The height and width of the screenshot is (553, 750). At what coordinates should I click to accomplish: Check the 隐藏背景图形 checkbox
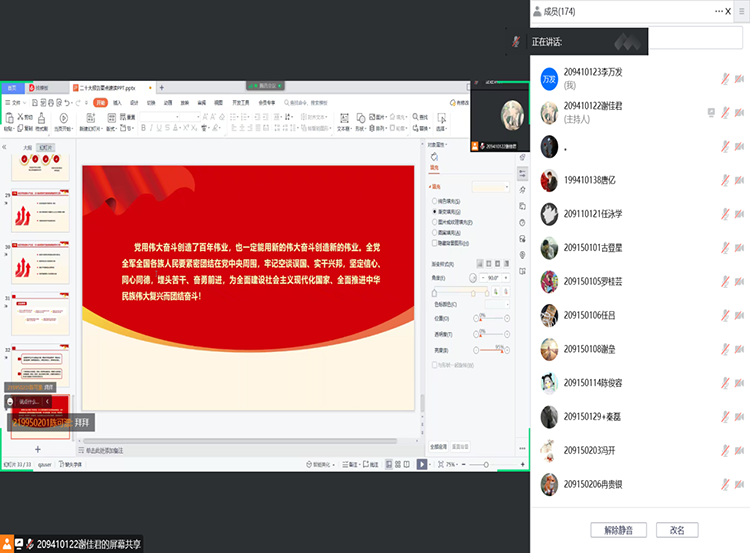433,241
